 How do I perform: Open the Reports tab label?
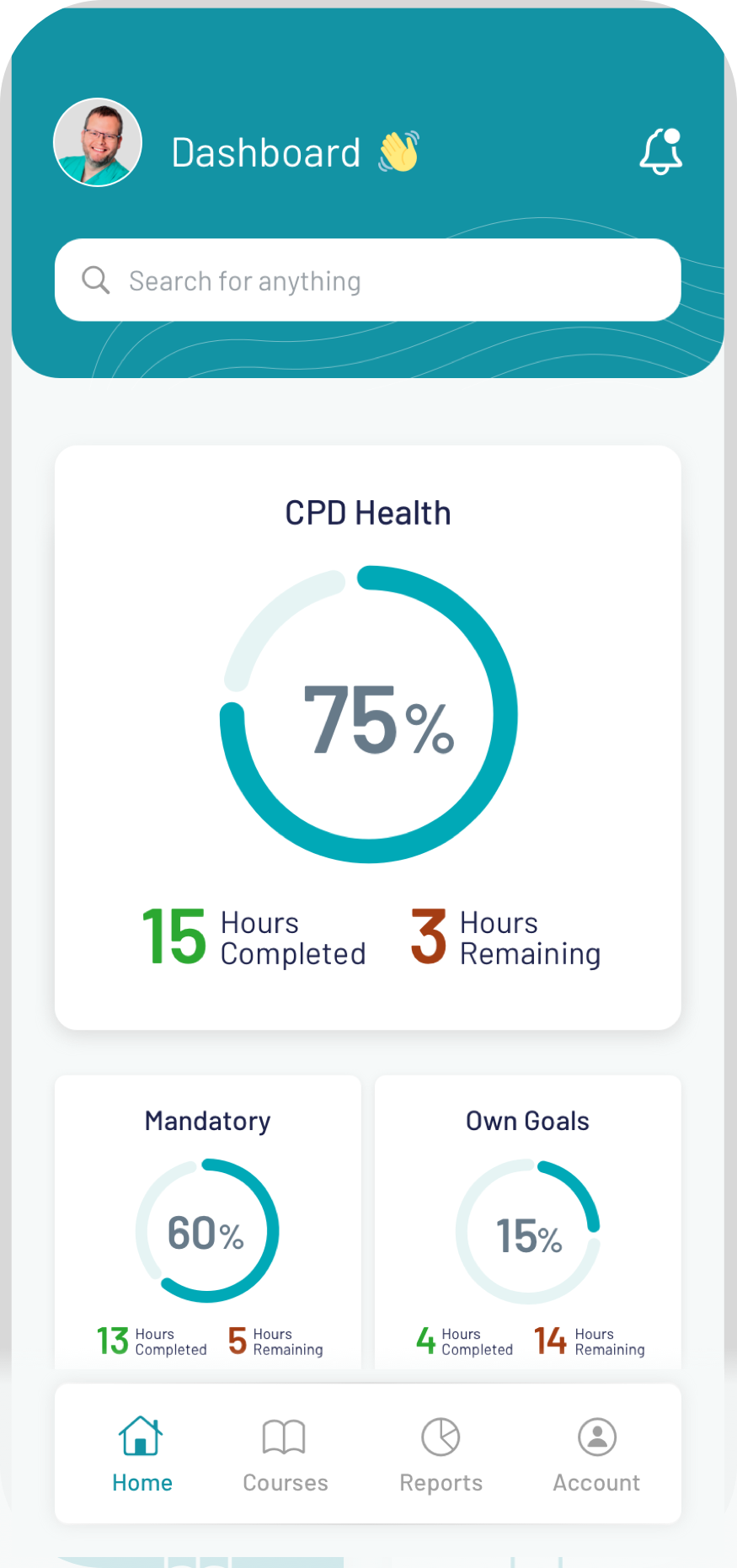click(441, 1483)
